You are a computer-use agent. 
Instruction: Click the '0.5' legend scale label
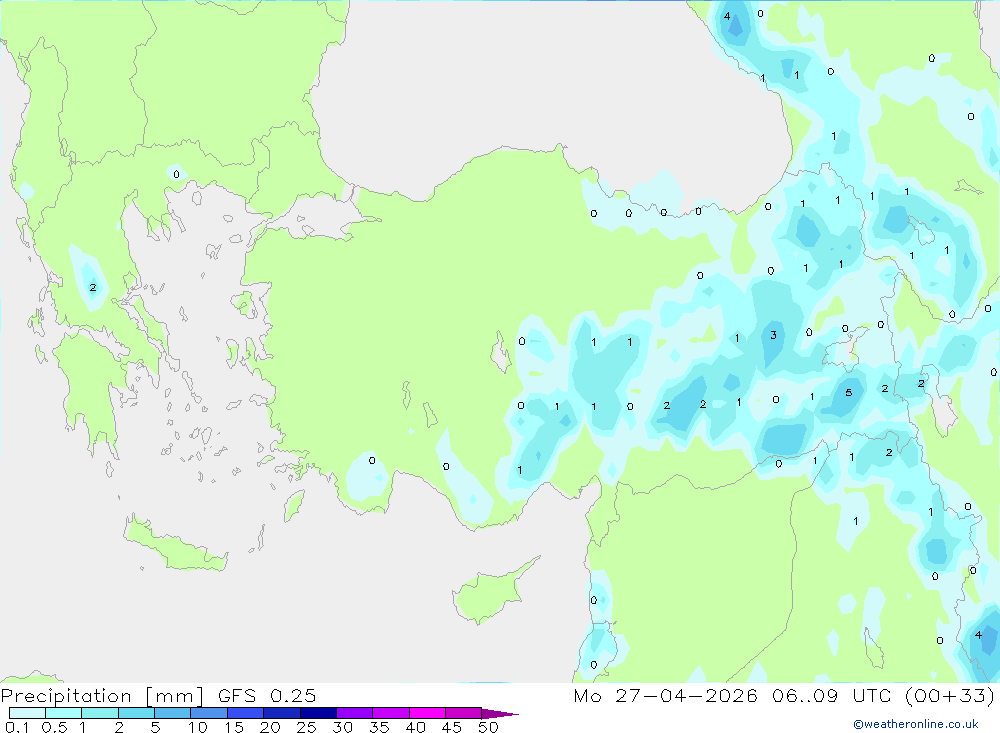[54, 727]
